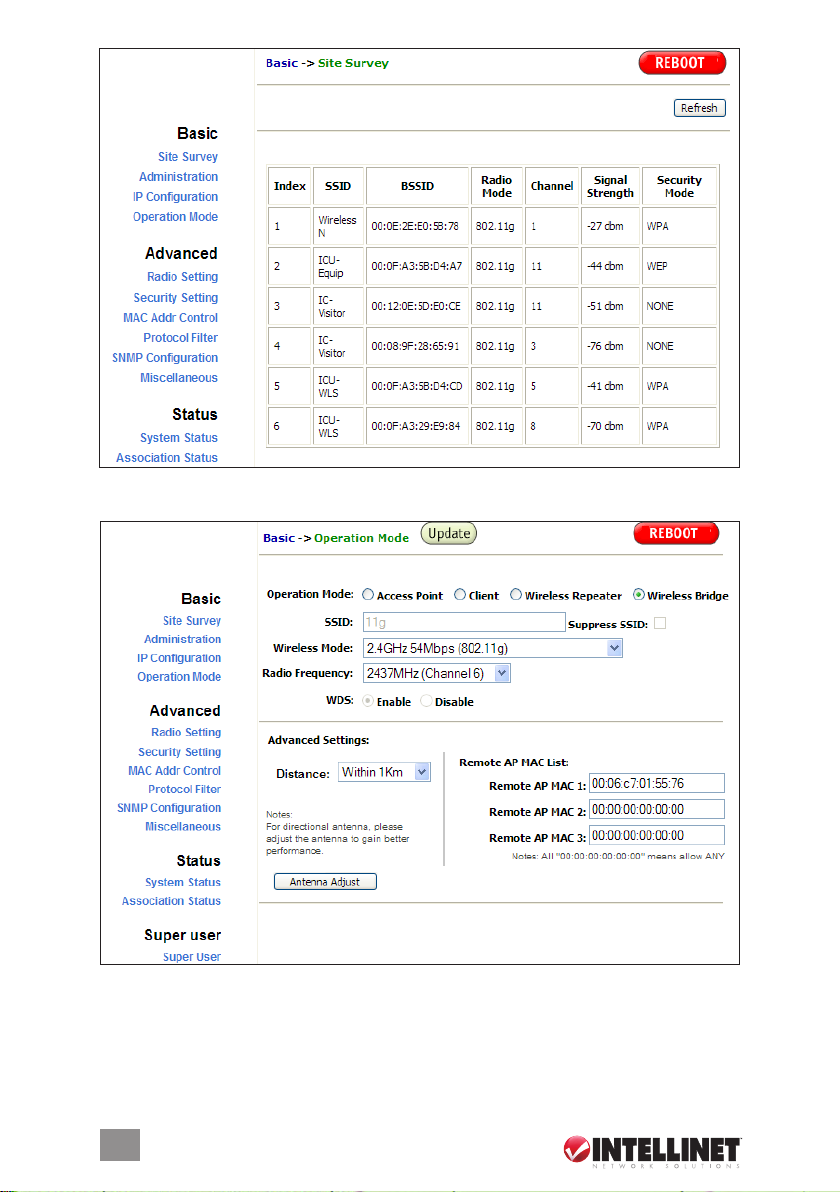The width and height of the screenshot is (840, 1192).
Task: Select the Access Point operation mode
Action: point(368,595)
